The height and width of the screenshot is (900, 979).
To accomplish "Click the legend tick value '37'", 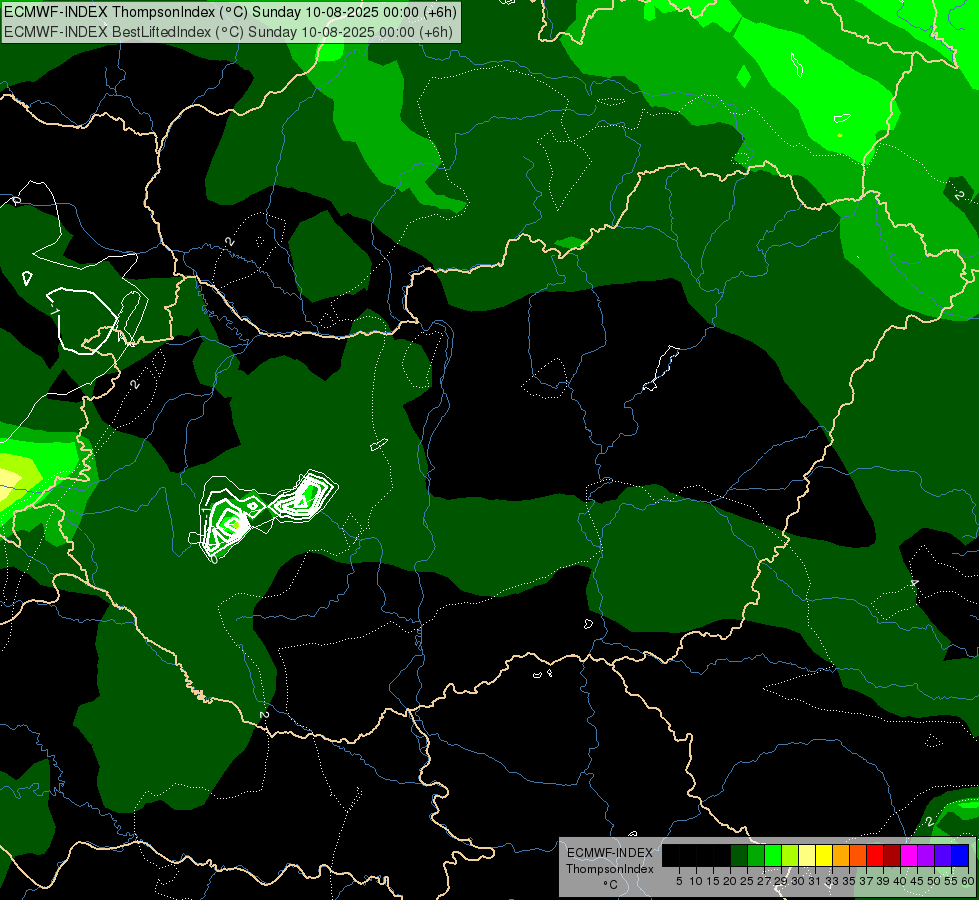I will pos(867,881).
